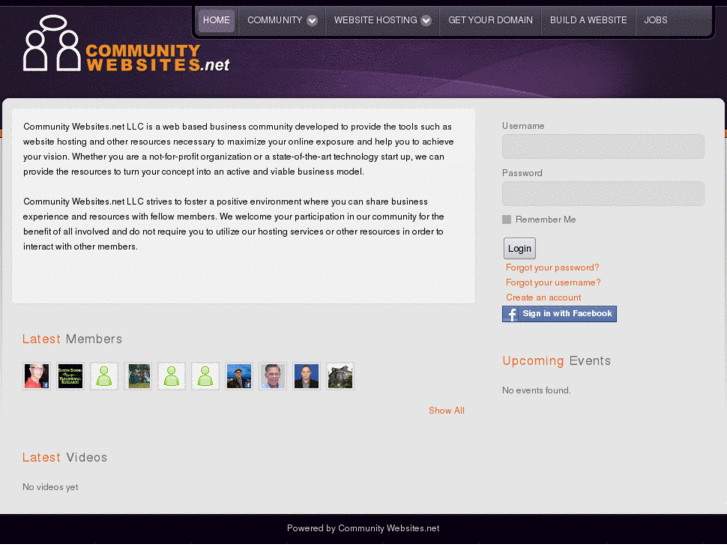Sign in with Facebook button
The width and height of the screenshot is (727, 545).
[559, 314]
